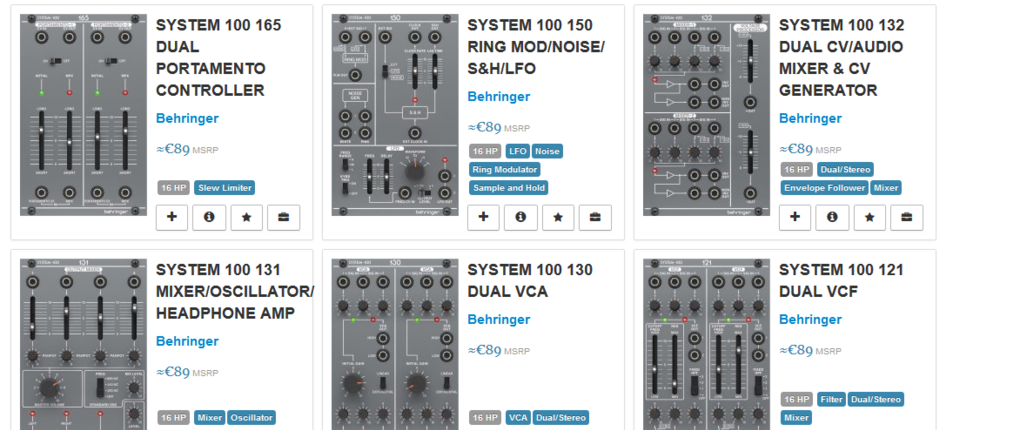Add System 100 150 module with plus icon
Screen dimensions: 1020x430
click(x=483, y=217)
